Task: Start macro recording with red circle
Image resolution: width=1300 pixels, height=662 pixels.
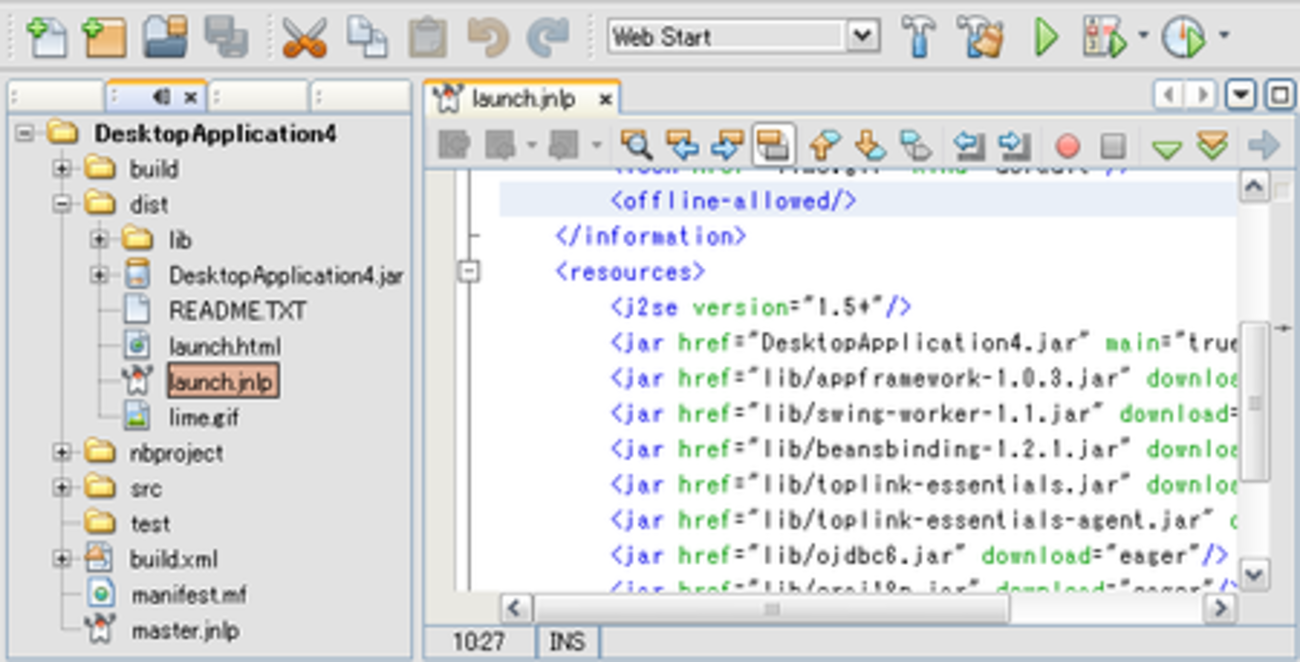Action: [x=1067, y=146]
